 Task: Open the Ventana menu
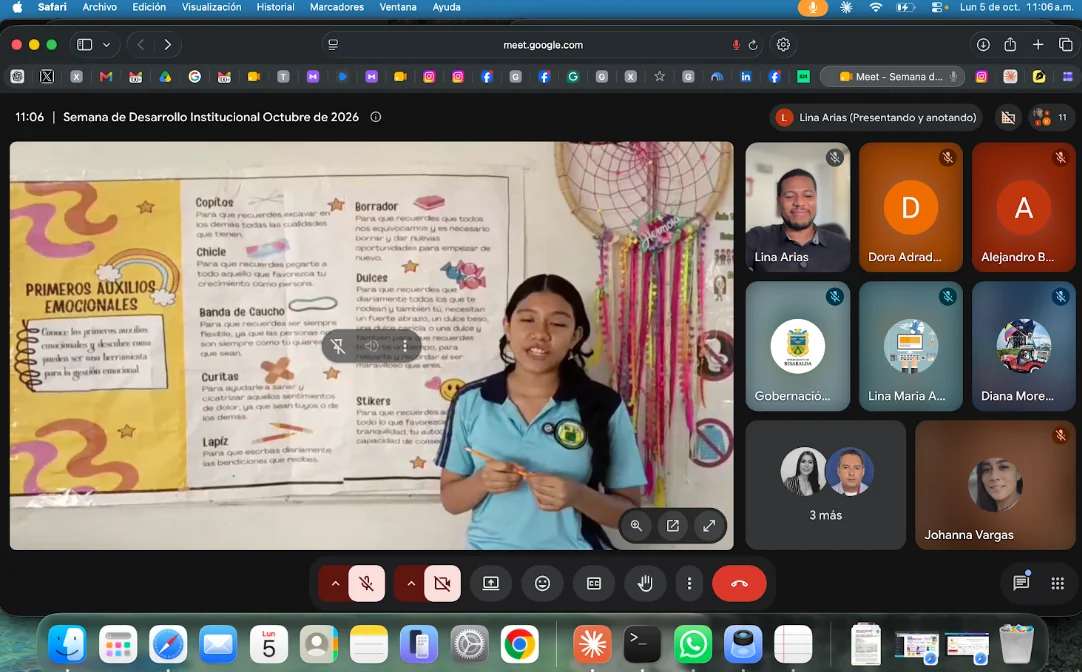point(398,7)
